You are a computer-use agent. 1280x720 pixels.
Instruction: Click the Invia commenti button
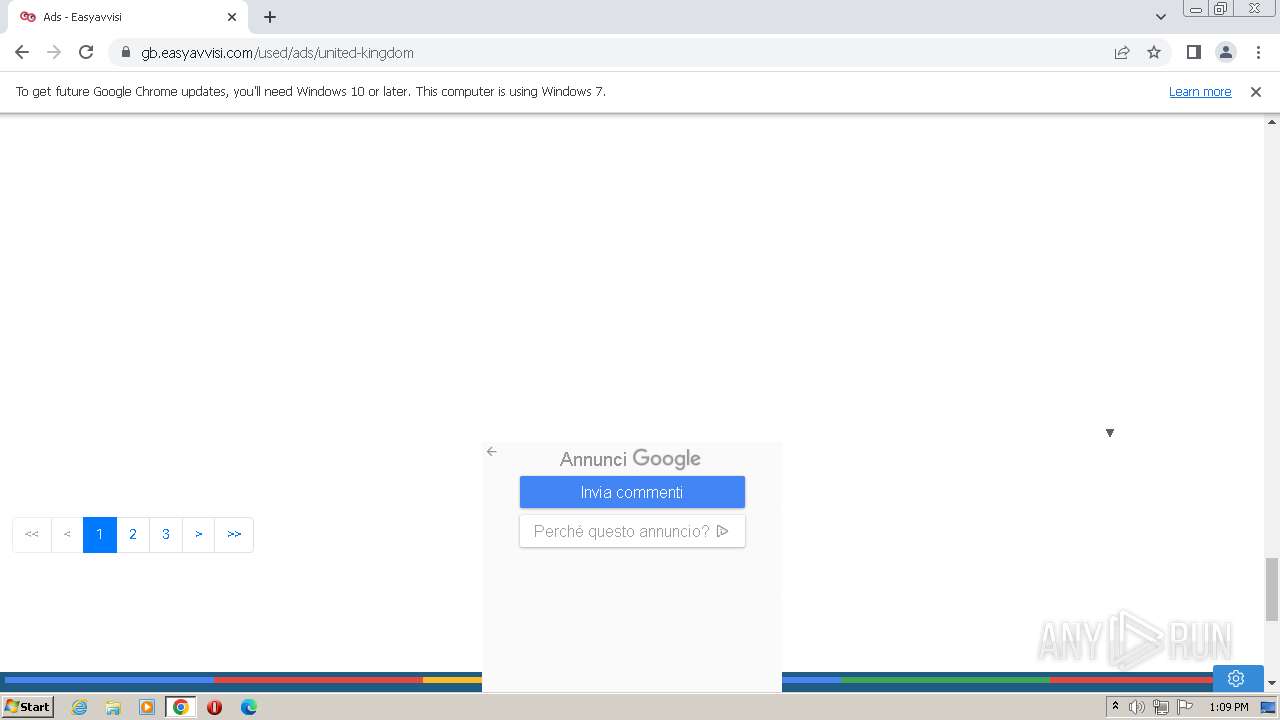[x=632, y=492]
